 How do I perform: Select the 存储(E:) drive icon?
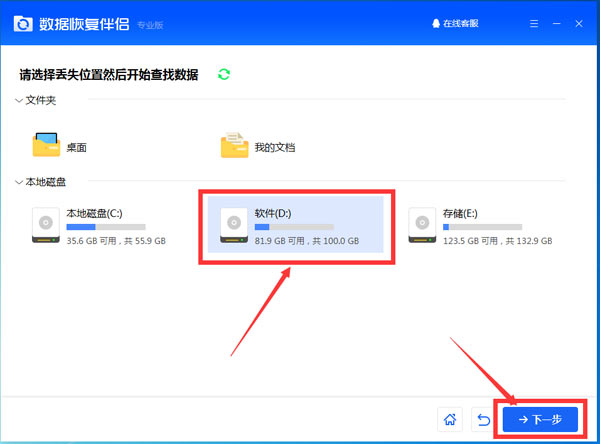pos(422,225)
